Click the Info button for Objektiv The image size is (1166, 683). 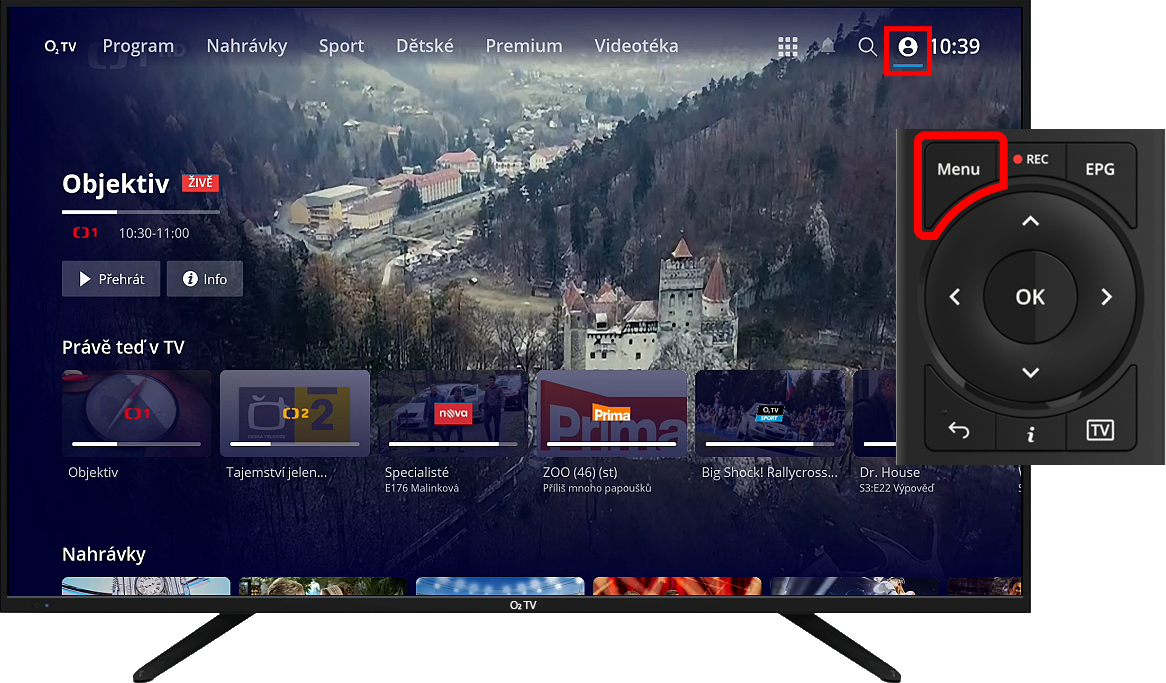(204, 279)
